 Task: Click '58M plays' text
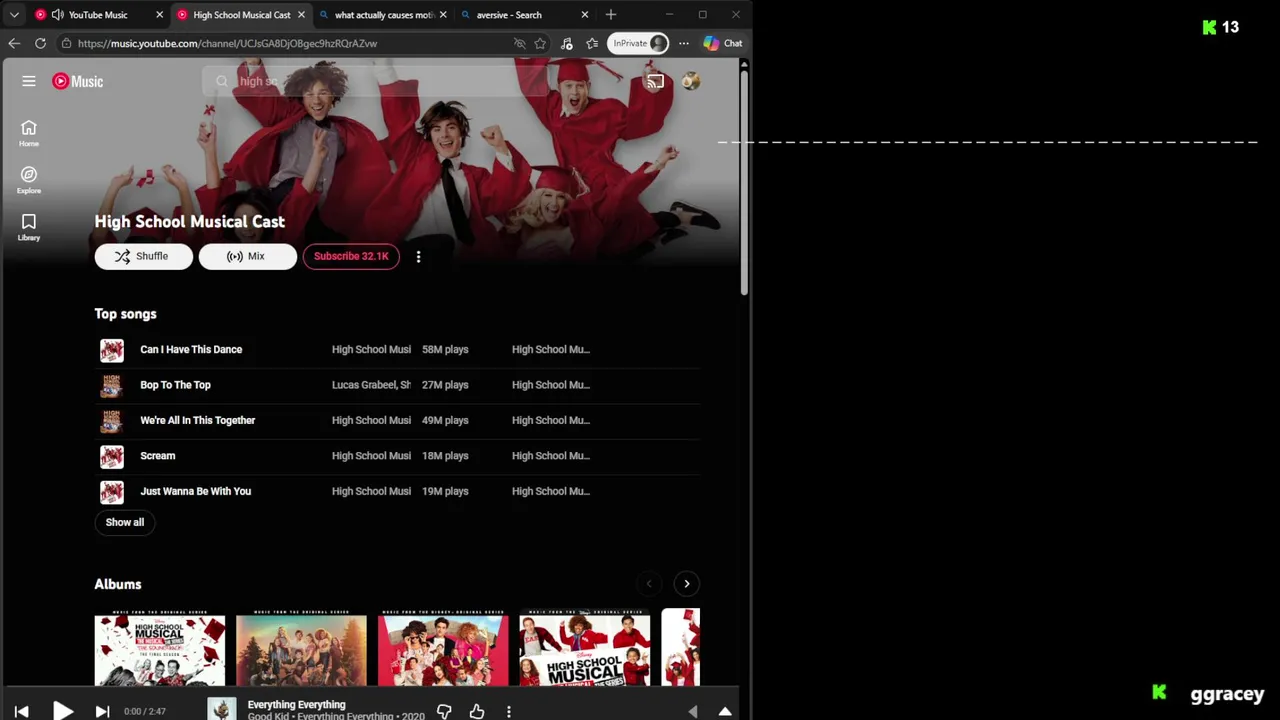(445, 350)
